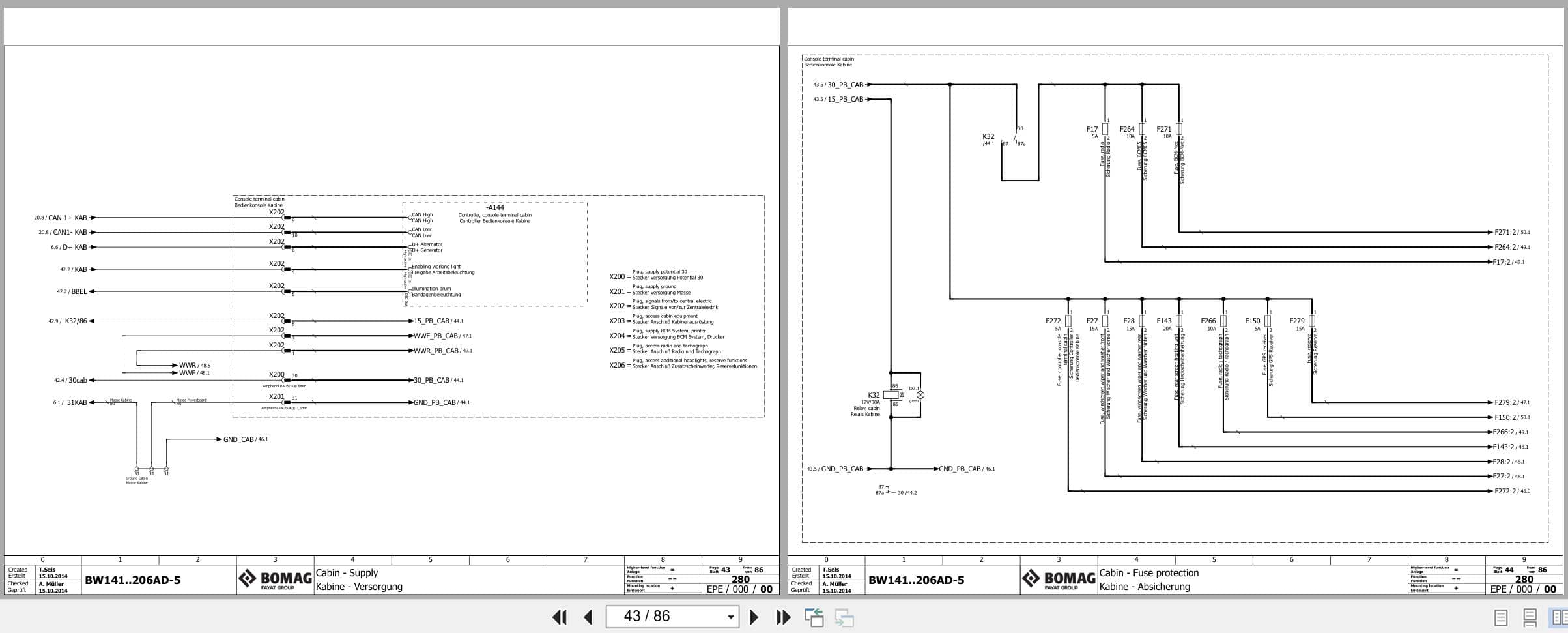Click the F143:2 / 48.1 cross-reference
1568x633 pixels.
pyautogui.click(x=1511, y=447)
